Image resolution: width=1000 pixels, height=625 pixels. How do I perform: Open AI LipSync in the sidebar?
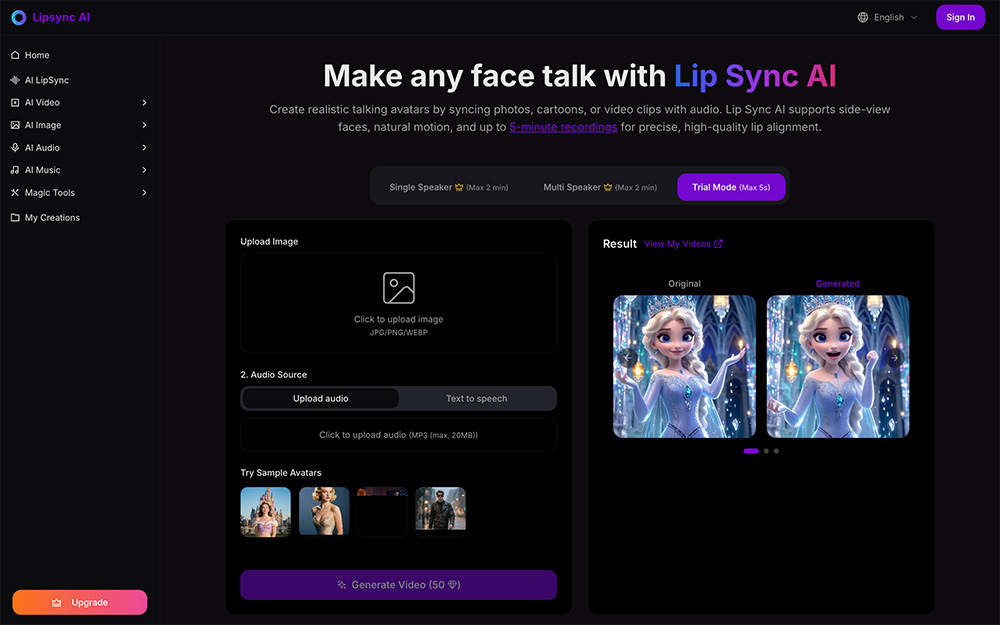point(80,80)
